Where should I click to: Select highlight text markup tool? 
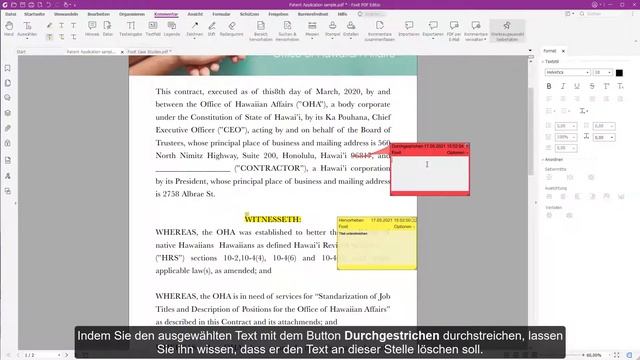(x=49, y=26)
